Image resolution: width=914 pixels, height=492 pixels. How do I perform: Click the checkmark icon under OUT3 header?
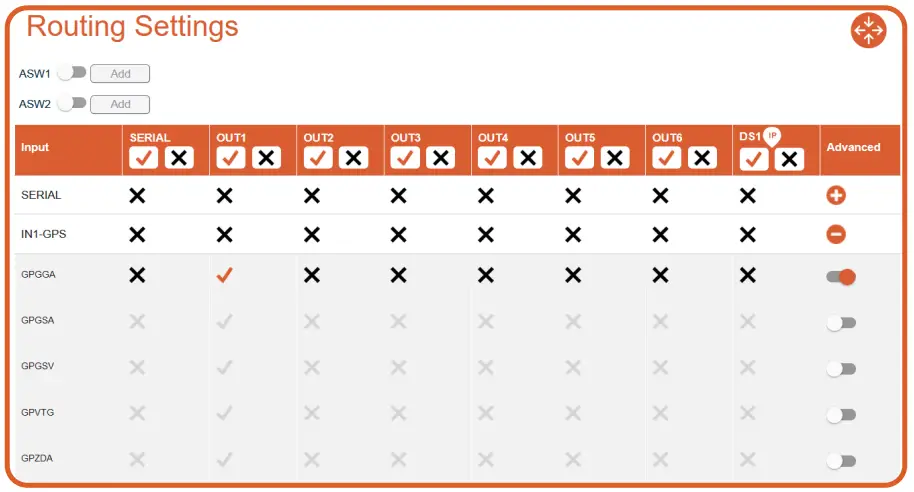point(405,158)
